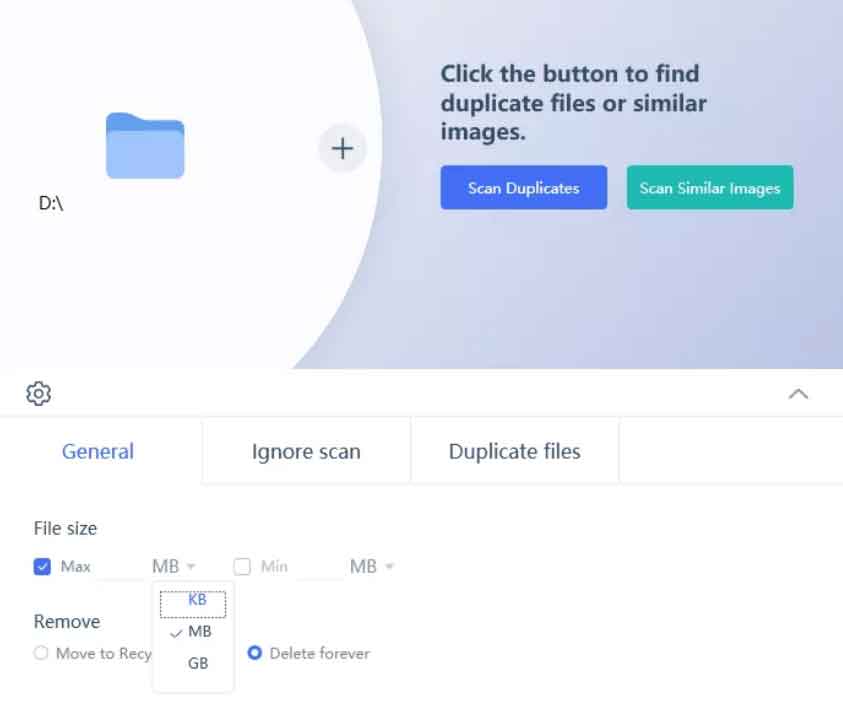
Task: Choose GB in the unit dropdown list
Action: click(x=198, y=662)
